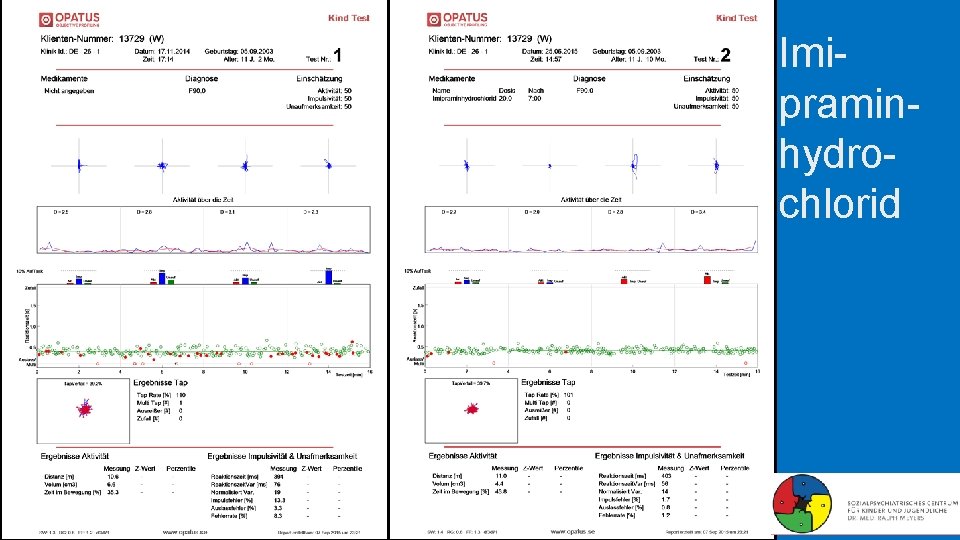The width and height of the screenshot is (960, 540).
Task: Select 'Kind Test' heading on Test 1 report
Action: 349,18
